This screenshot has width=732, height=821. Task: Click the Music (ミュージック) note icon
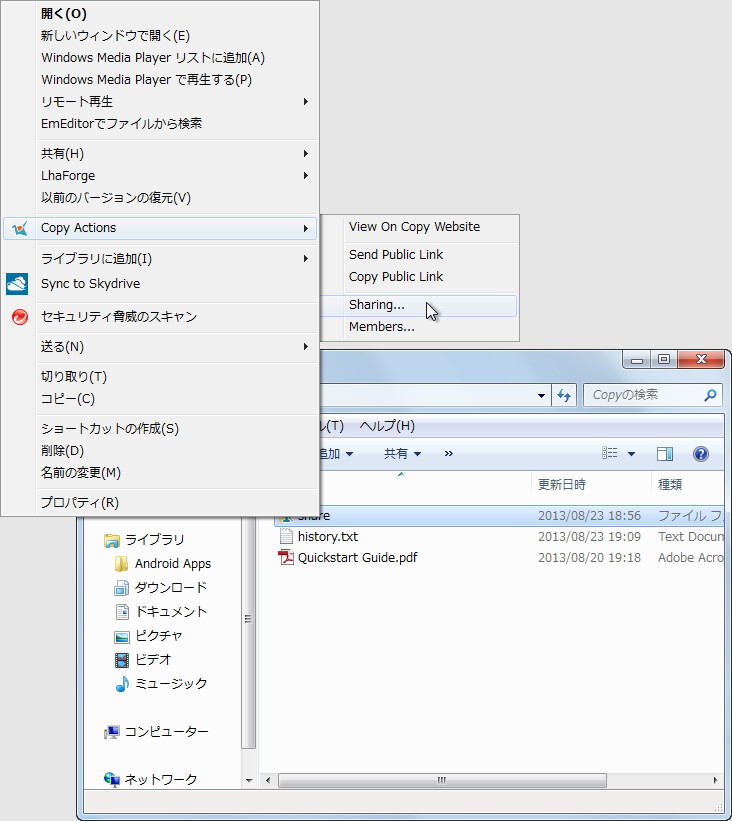(122, 684)
